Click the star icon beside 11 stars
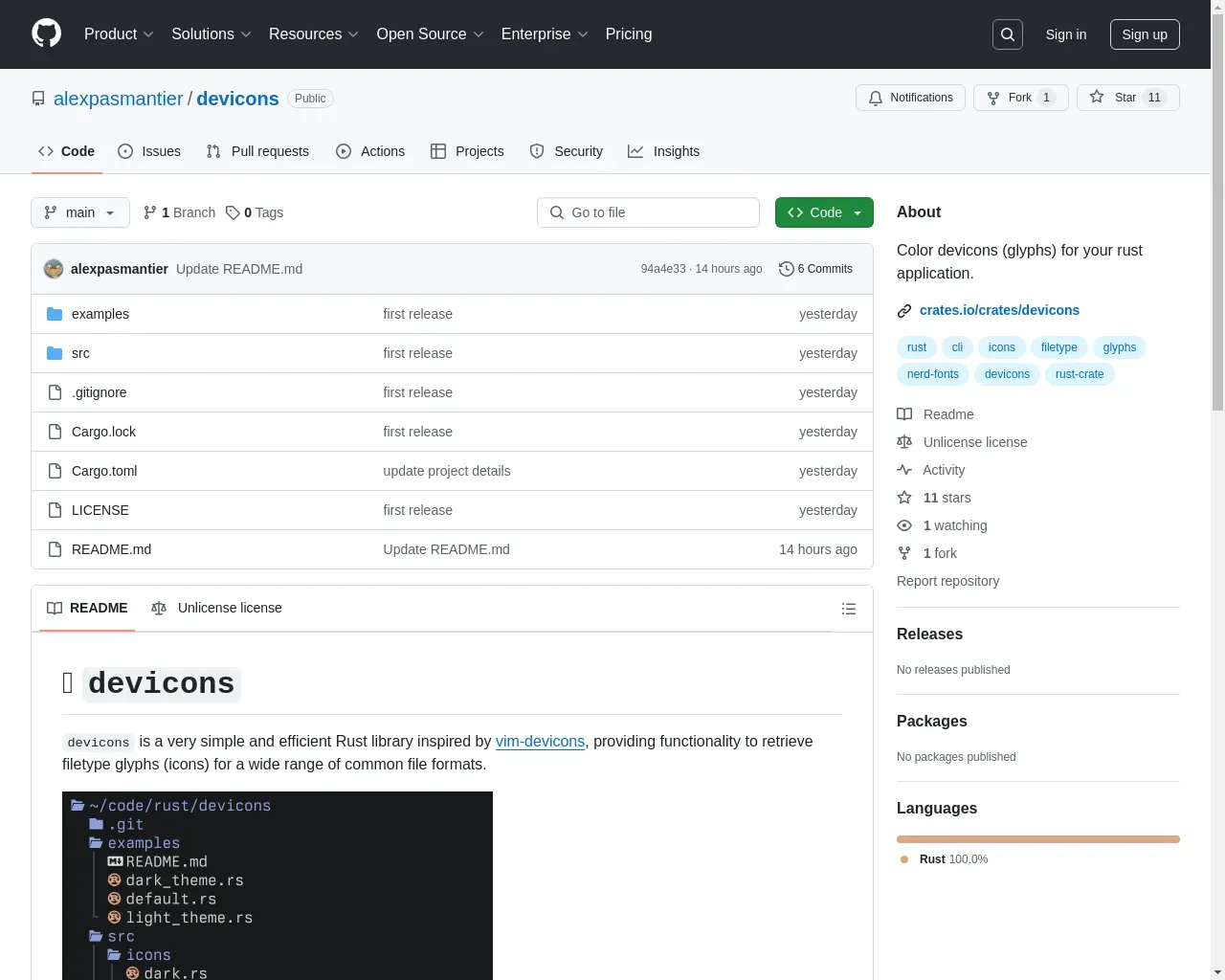This screenshot has height=980, width=1225. pyautogui.click(x=904, y=498)
